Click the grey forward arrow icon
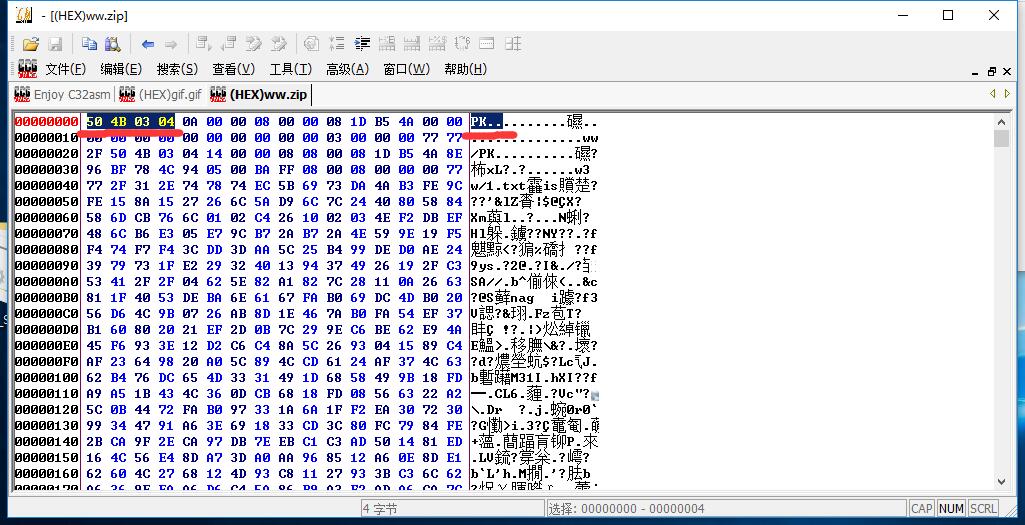Viewport: 1025px width, 525px height. [x=171, y=44]
